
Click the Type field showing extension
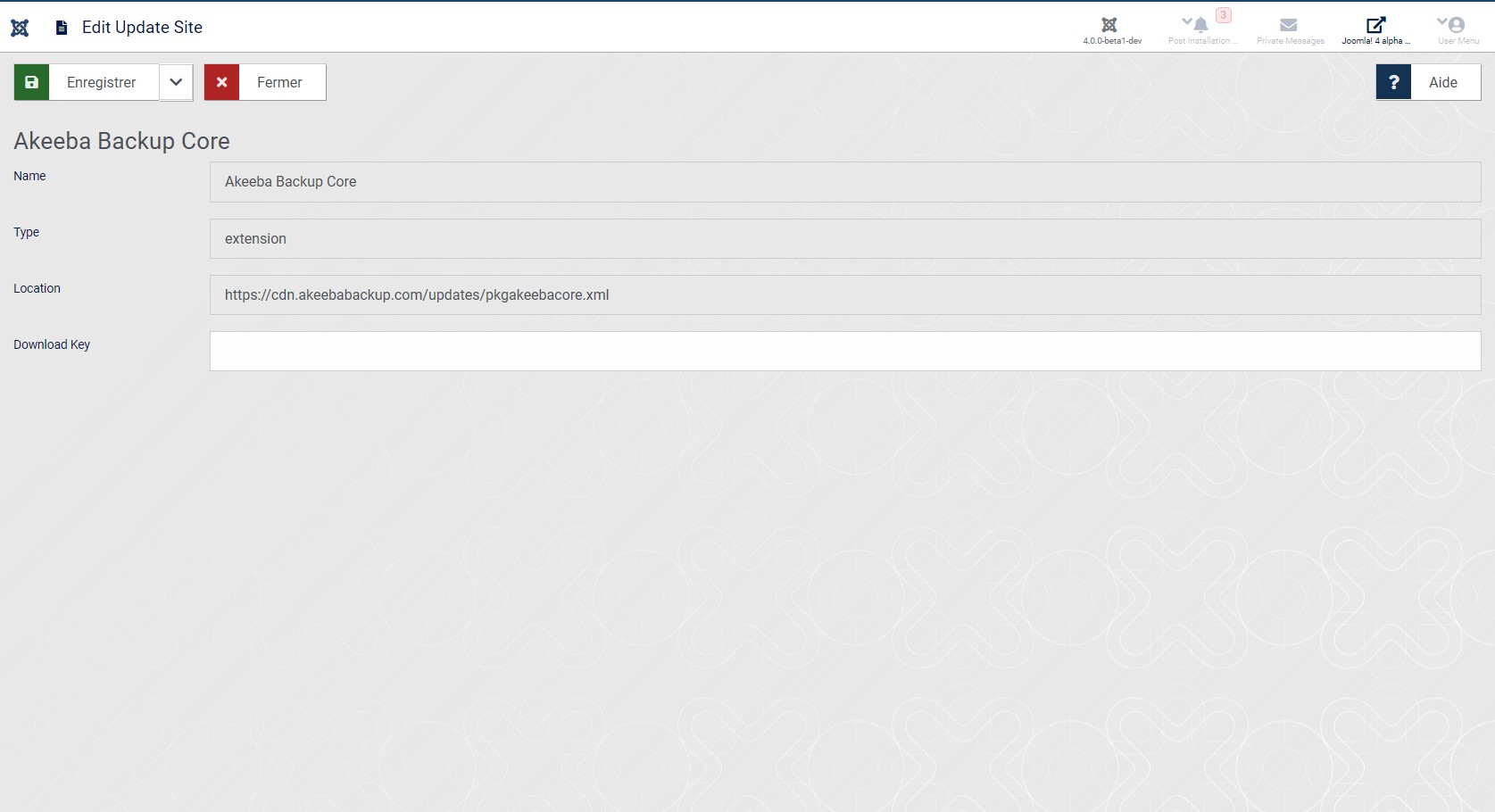(845, 239)
